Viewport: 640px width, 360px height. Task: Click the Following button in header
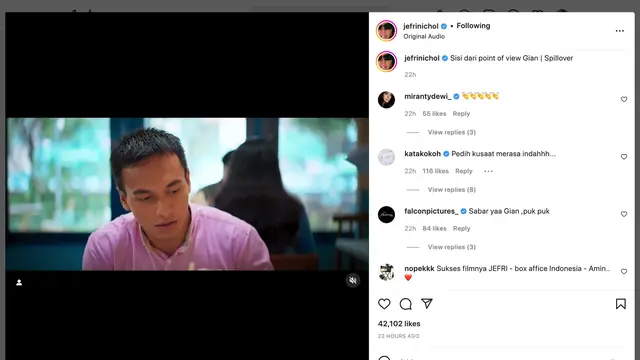pos(473,26)
